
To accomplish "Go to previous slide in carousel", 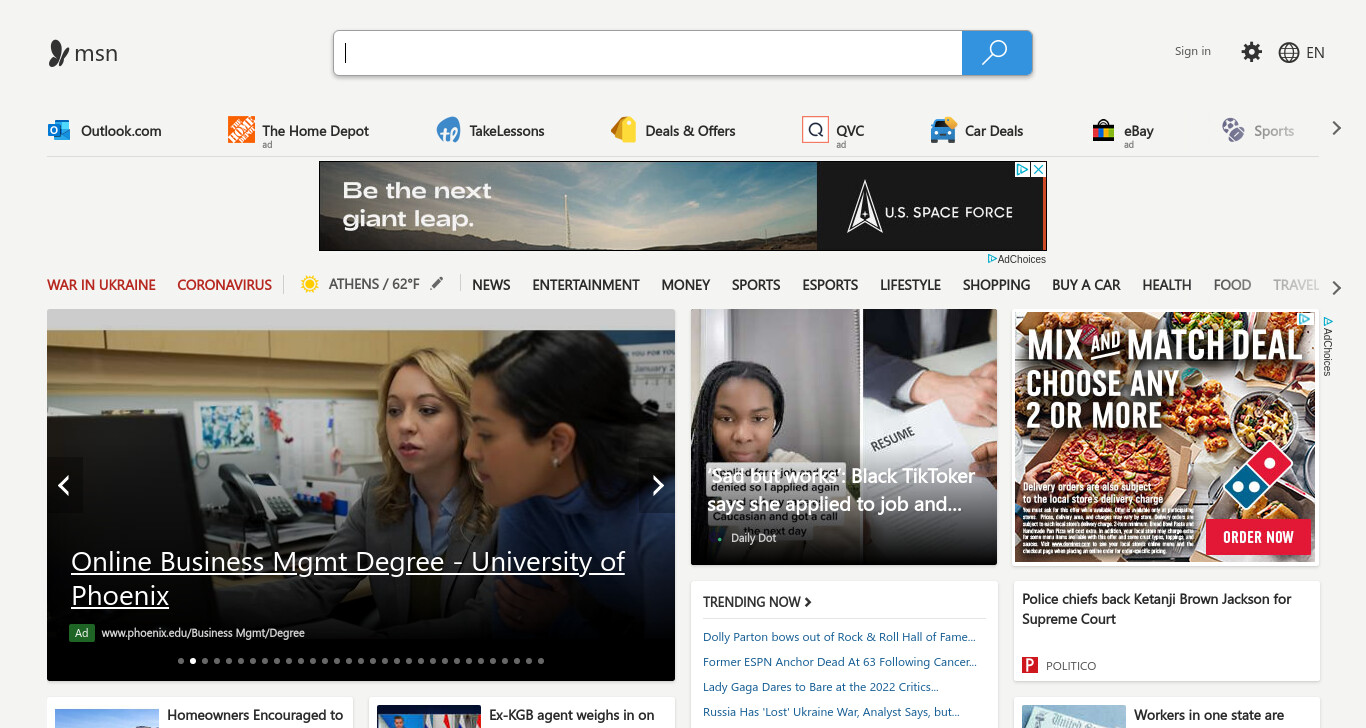I will click(x=64, y=486).
